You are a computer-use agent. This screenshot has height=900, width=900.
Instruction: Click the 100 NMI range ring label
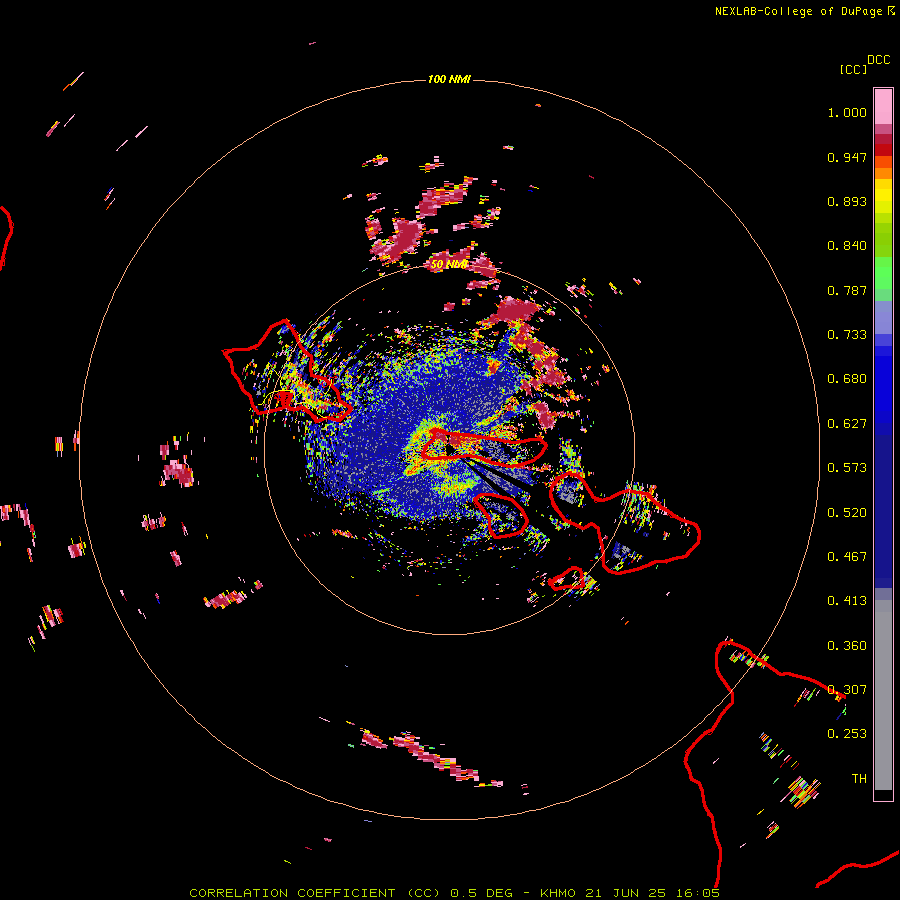pyautogui.click(x=449, y=79)
